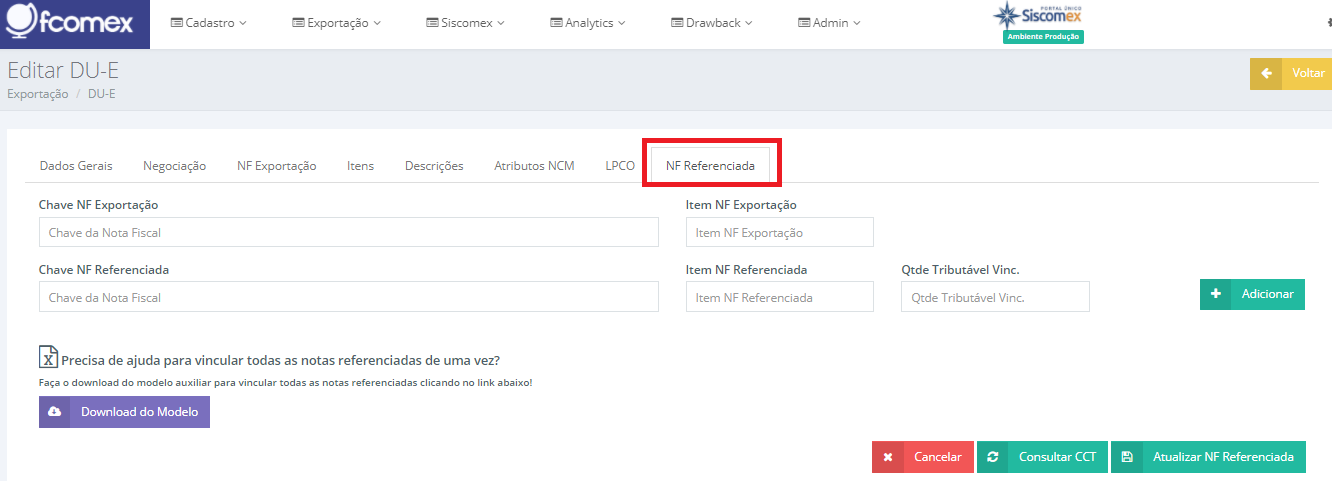Click the Admin menu list icon
Image resolution: width=1332 pixels, height=481 pixels.
pyautogui.click(x=804, y=22)
